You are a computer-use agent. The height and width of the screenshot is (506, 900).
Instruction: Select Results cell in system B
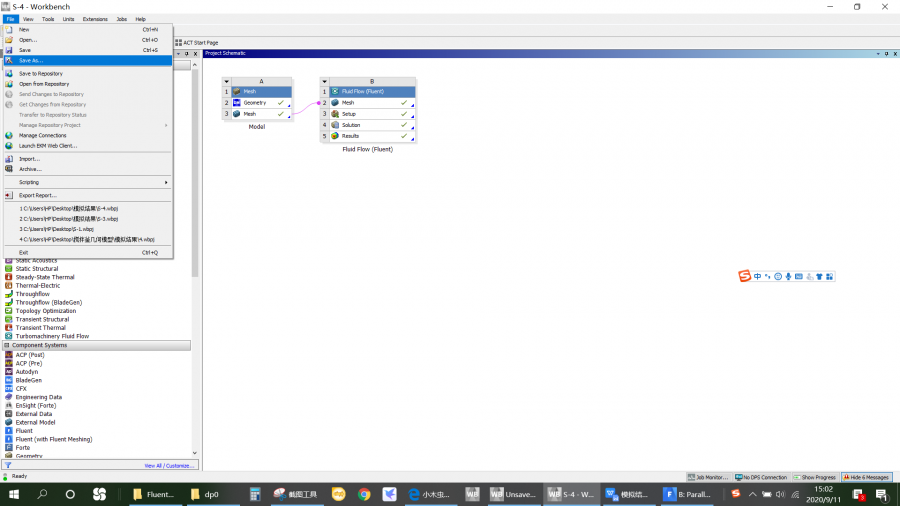[x=373, y=136]
